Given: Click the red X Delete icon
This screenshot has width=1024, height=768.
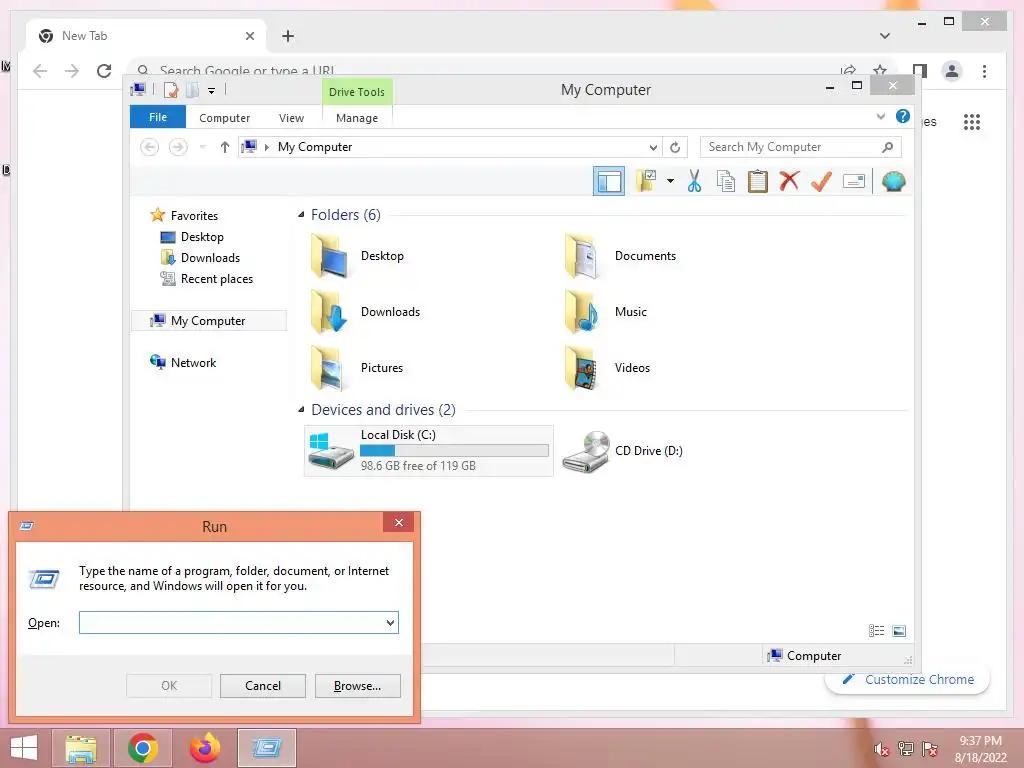Looking at the screenshot, I should (x=789, y=180).
